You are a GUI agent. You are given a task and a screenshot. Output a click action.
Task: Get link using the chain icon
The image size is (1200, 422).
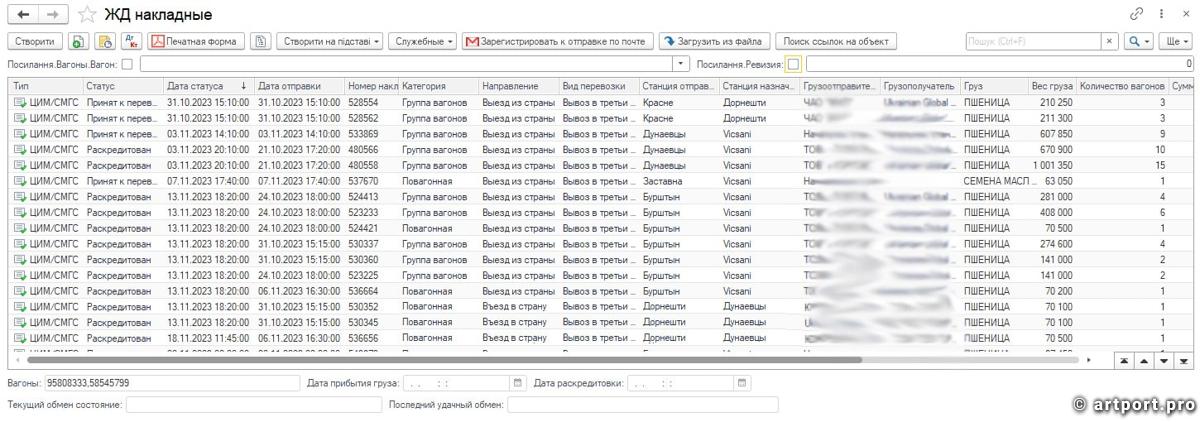tap(1136, 15)
